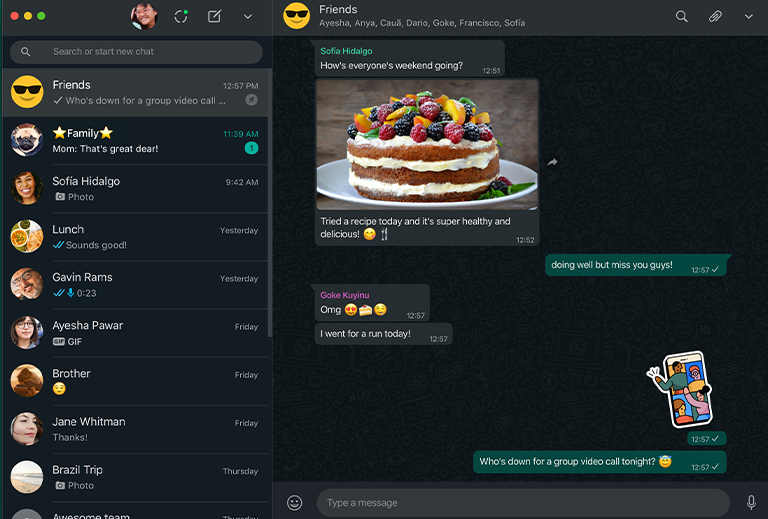This screenshot has height=519, width=768.
Task: Click the Photo camera icon in Sofia Hidalgo row
Action: [60, 197]
